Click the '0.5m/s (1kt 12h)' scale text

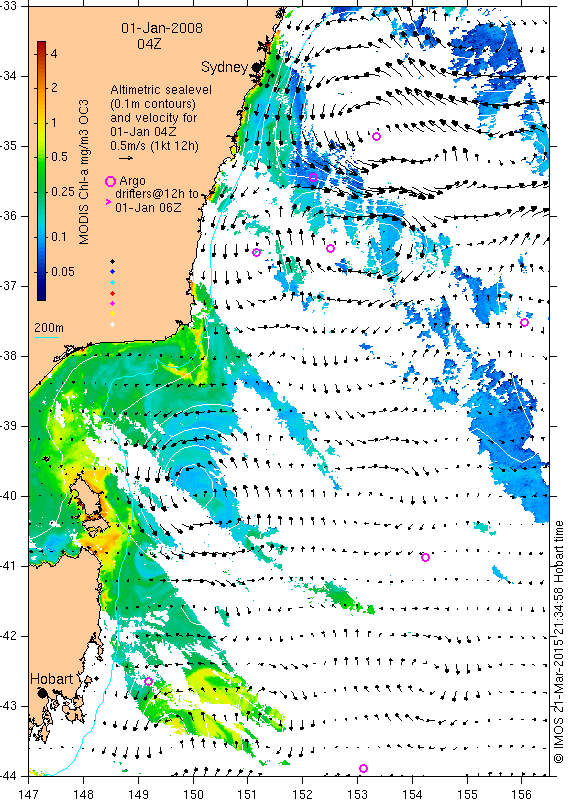155,145
